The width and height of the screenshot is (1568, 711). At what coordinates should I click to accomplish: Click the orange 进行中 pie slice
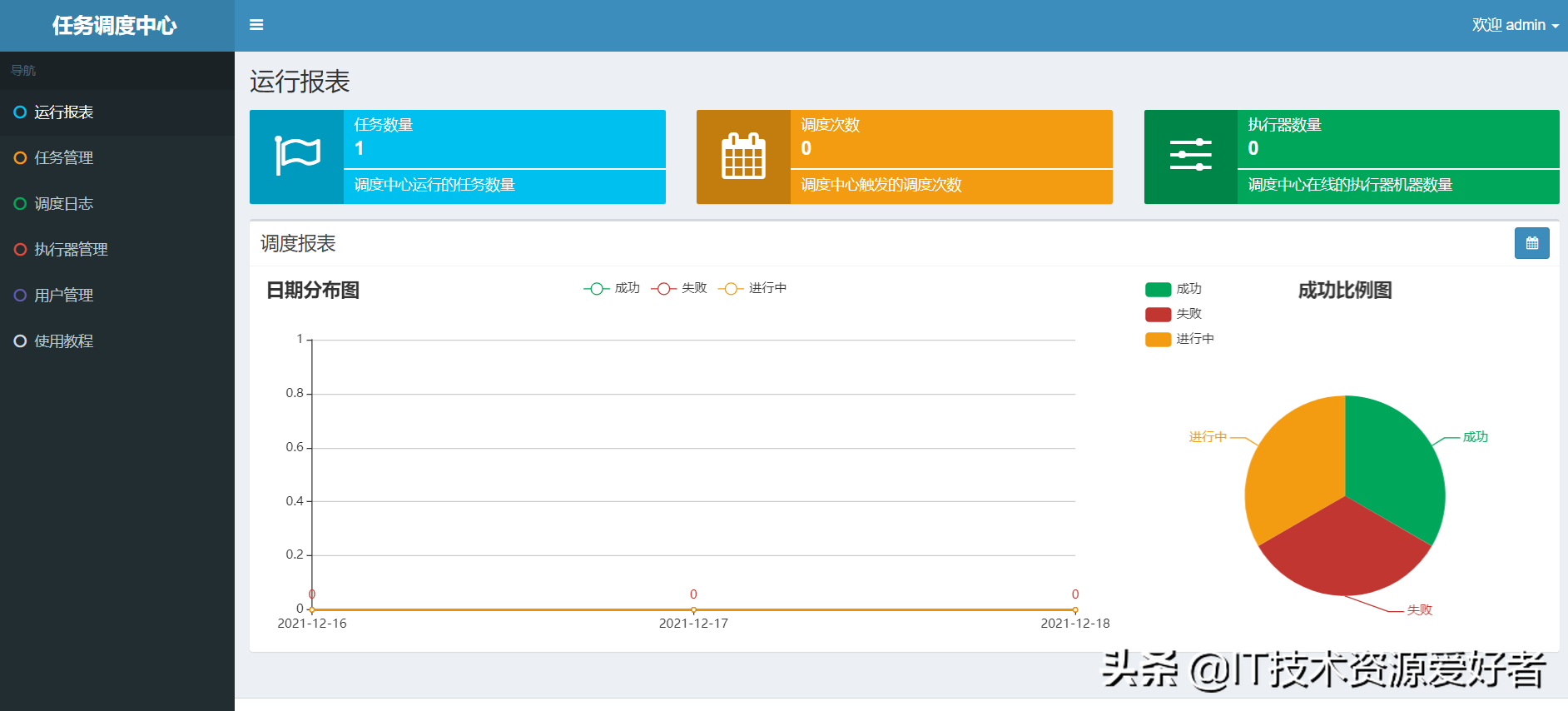coord(1295,470)
